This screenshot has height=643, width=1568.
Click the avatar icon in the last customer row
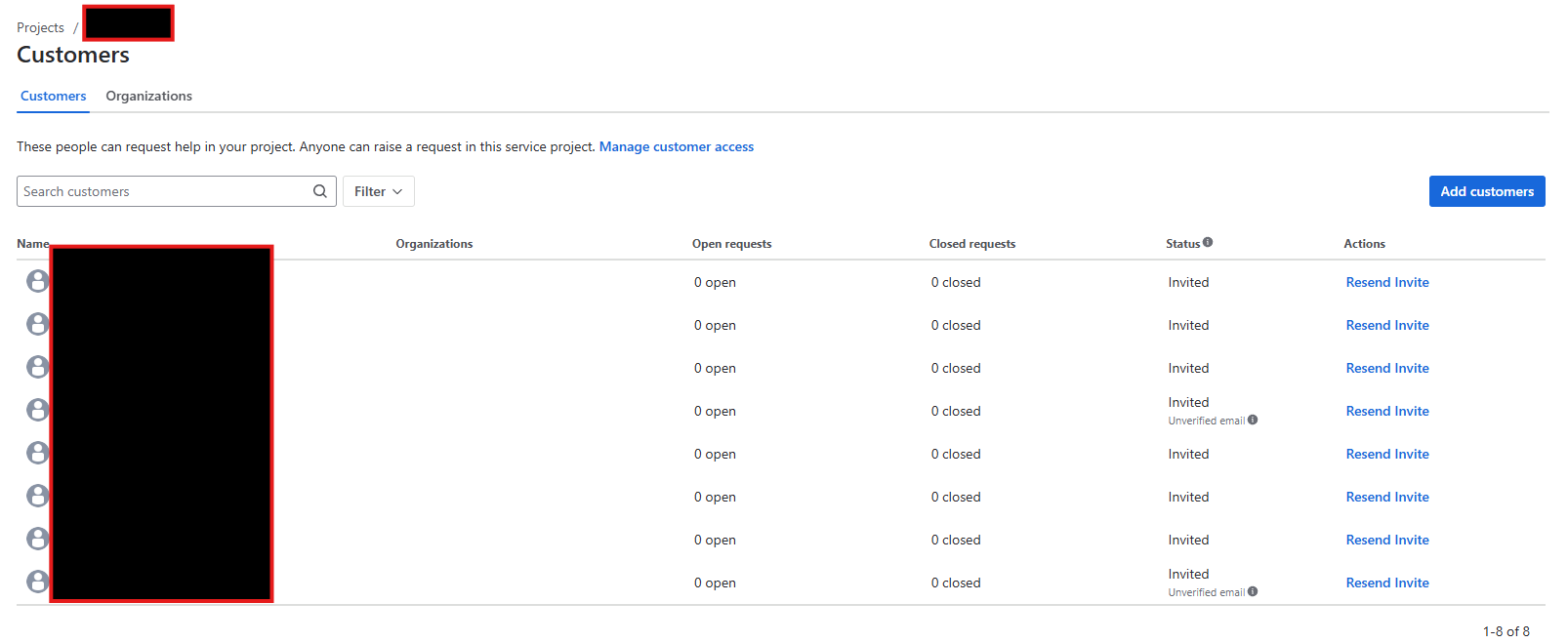38,582
